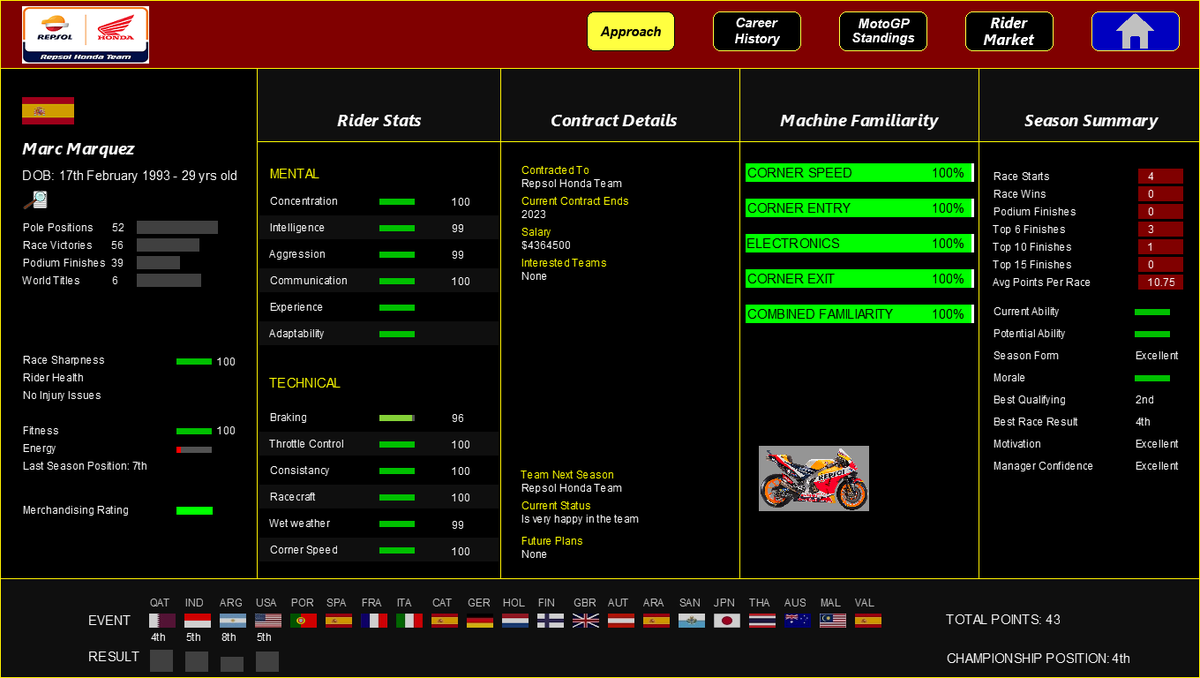Select the JPN event flag

727,620
